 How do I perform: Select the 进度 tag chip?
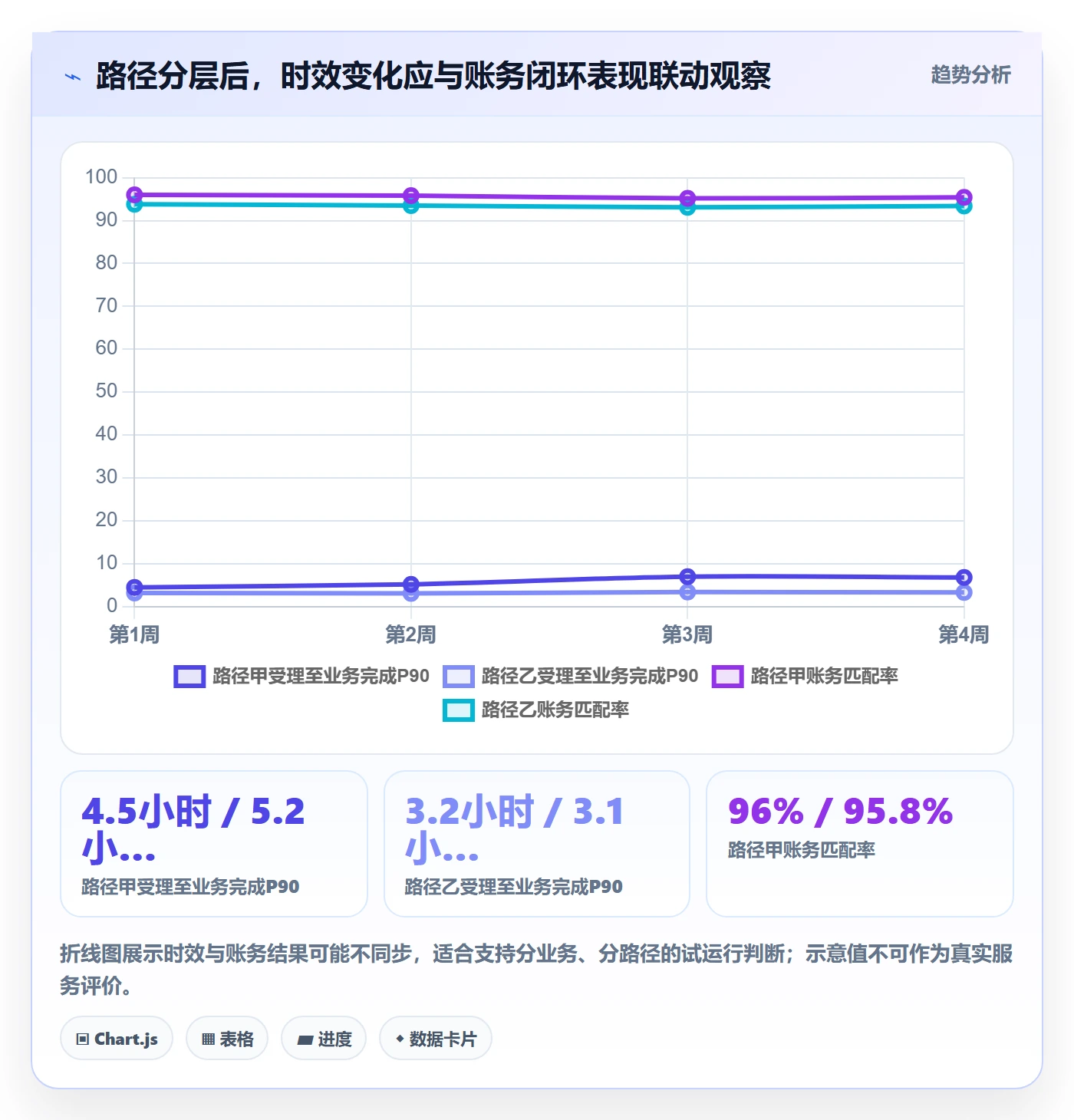point(324,1039)
